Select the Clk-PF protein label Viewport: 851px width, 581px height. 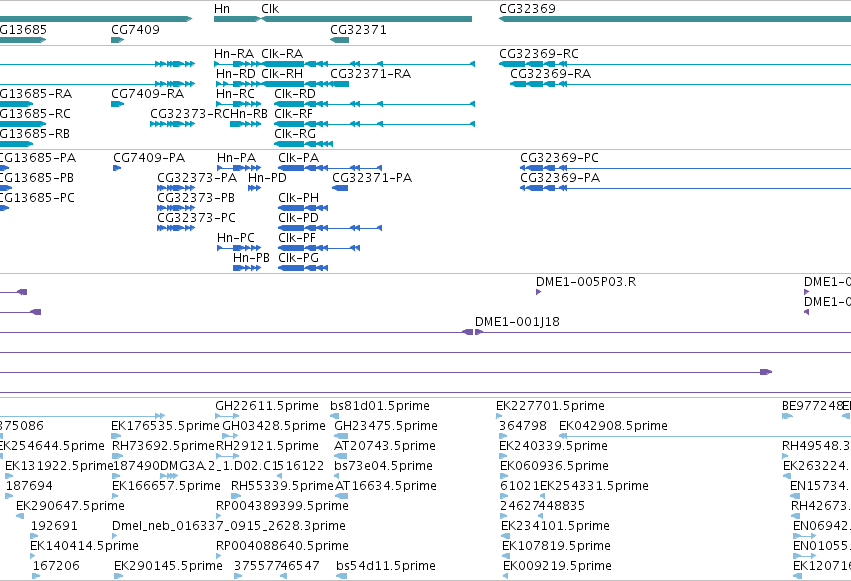(297, 238)
